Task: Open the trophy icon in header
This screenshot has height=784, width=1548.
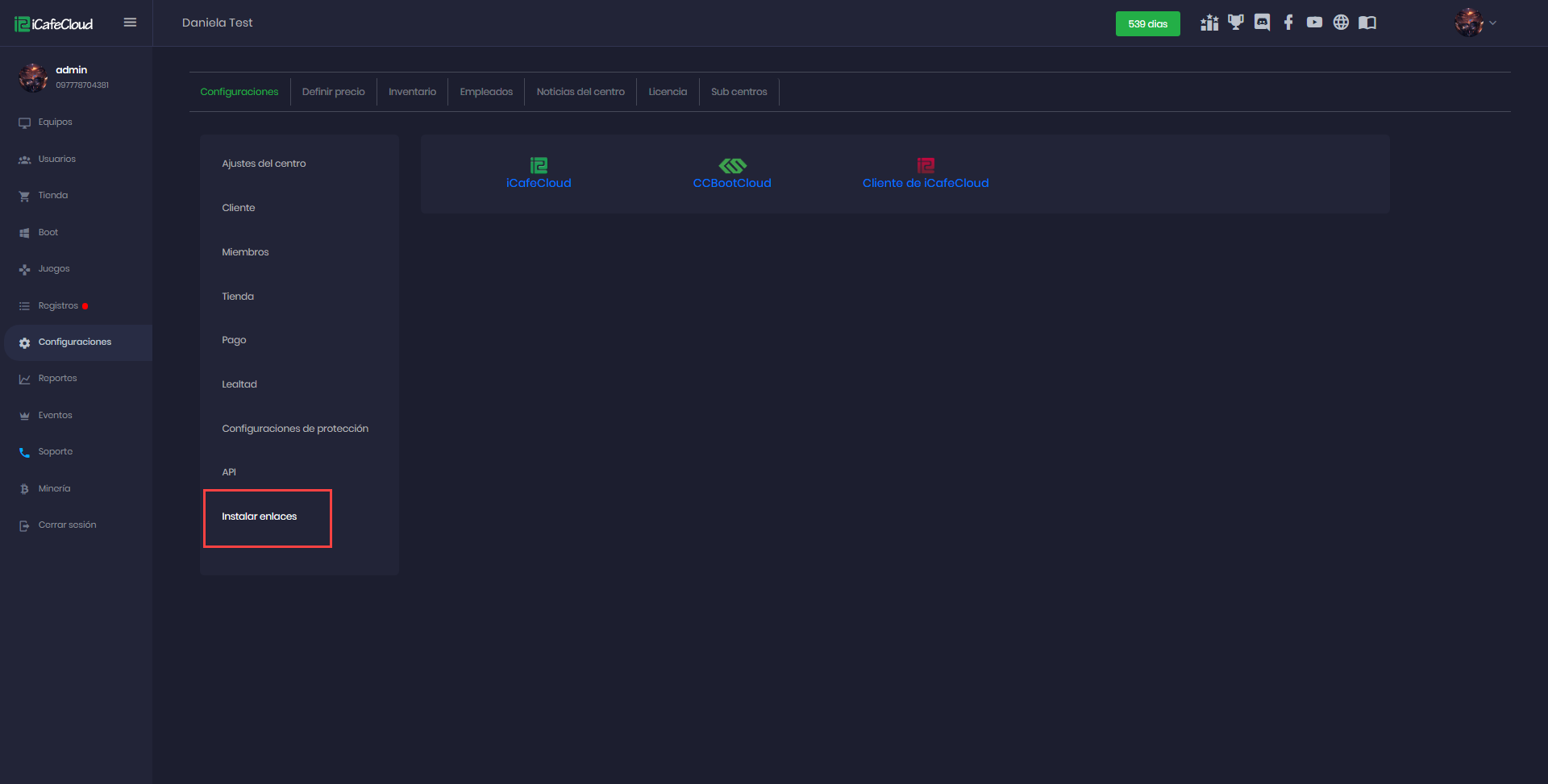Action: tap(1236, 23)
